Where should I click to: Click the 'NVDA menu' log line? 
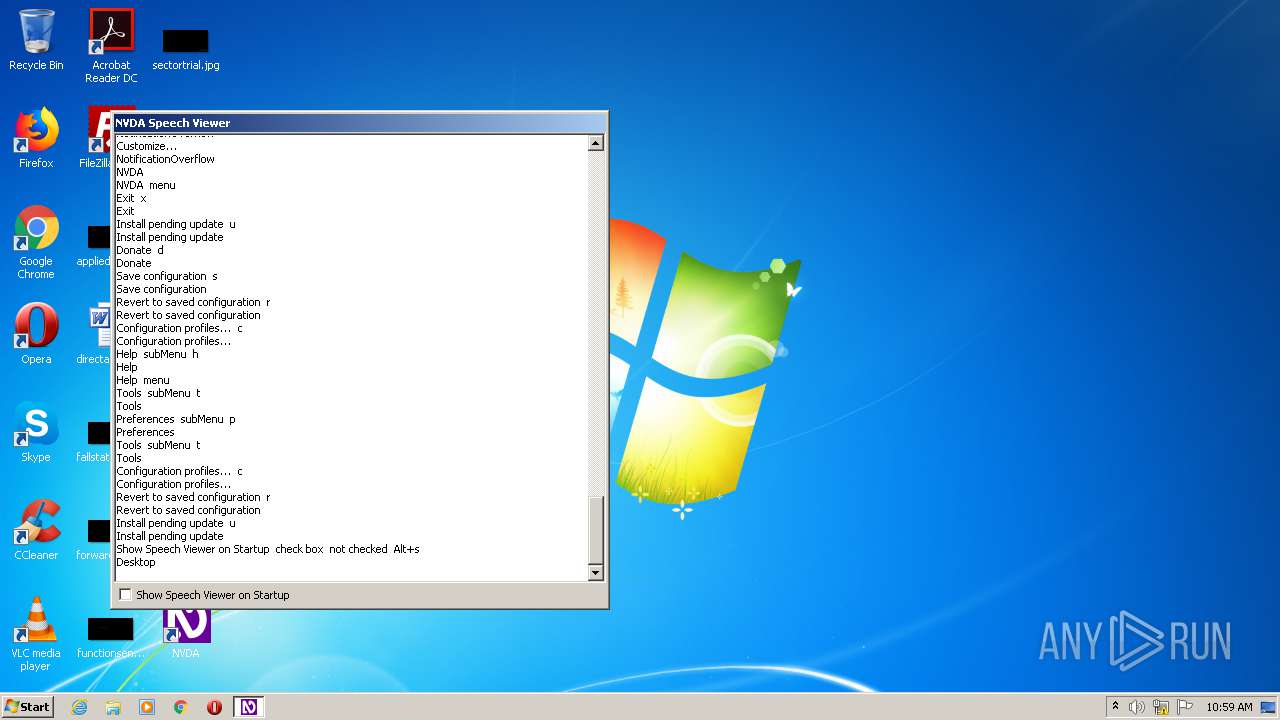point(145,185)
